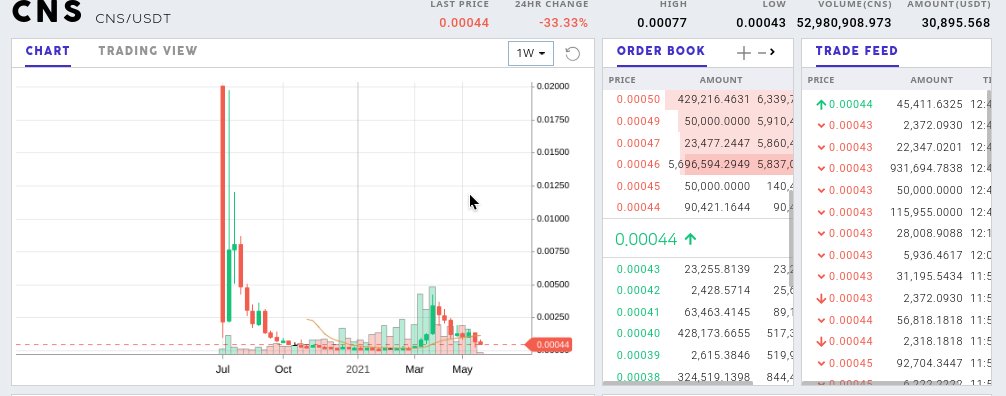Click the red 0.00044 price tag on chart axis
The height and width of the screenshot is (396, 1006).
[x=549, y=345]
